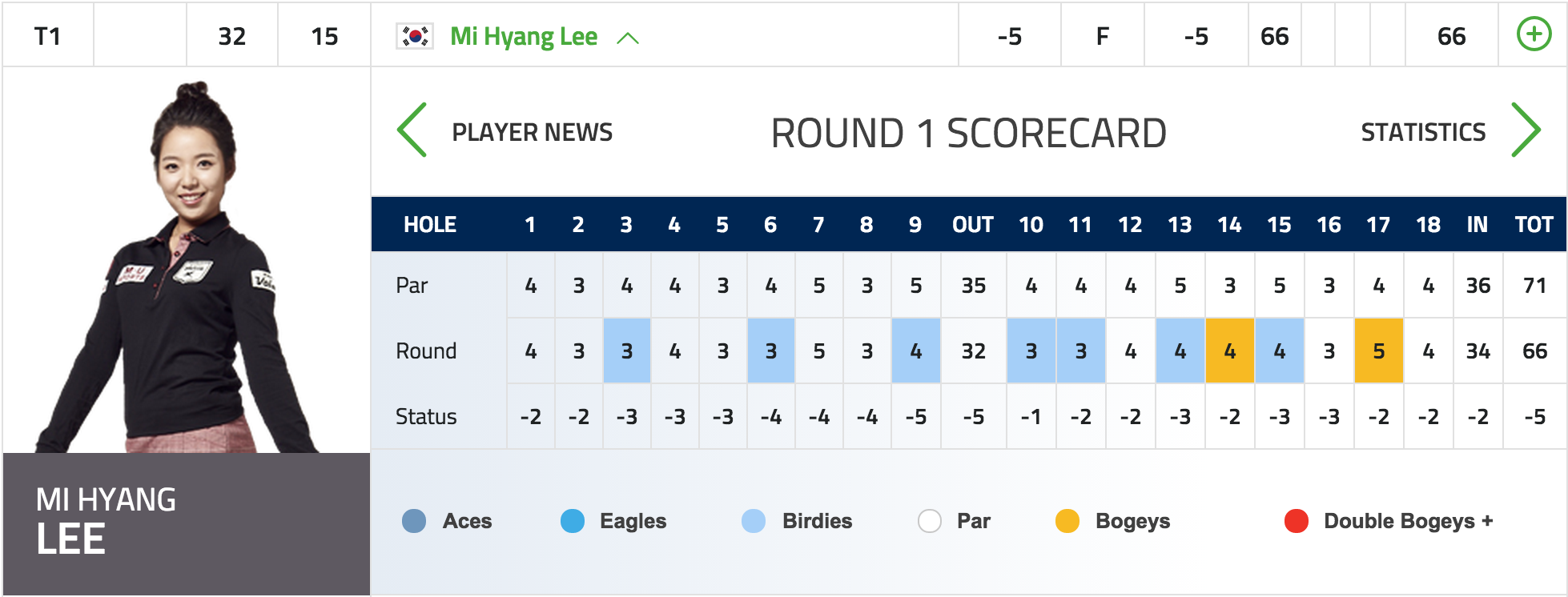Click the Round 1 Scorecard heading
Image resolution: width=1568 pixels, height=597 pixels.
968,133
